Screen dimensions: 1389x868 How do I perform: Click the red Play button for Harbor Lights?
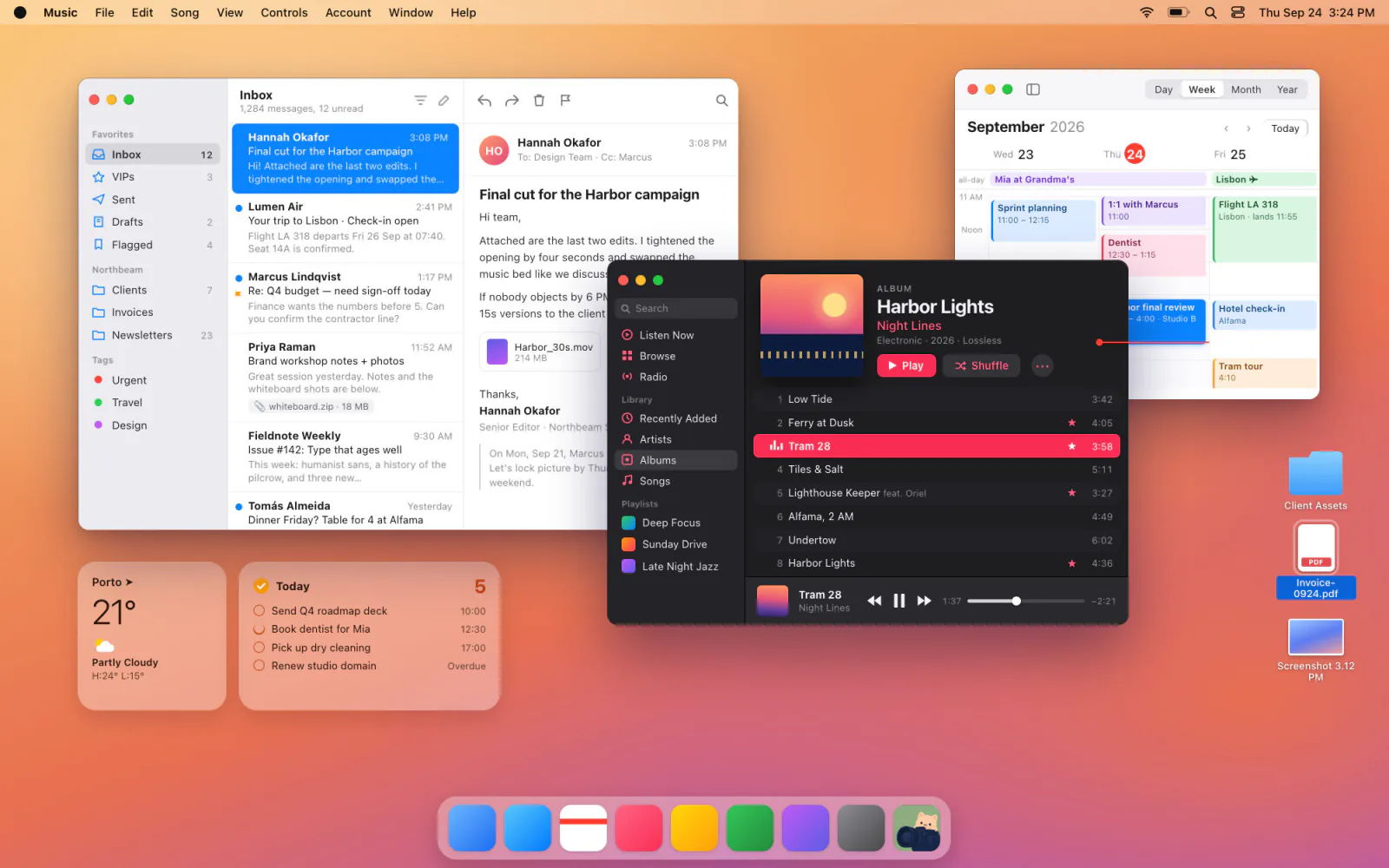click(x=906, y=366)
